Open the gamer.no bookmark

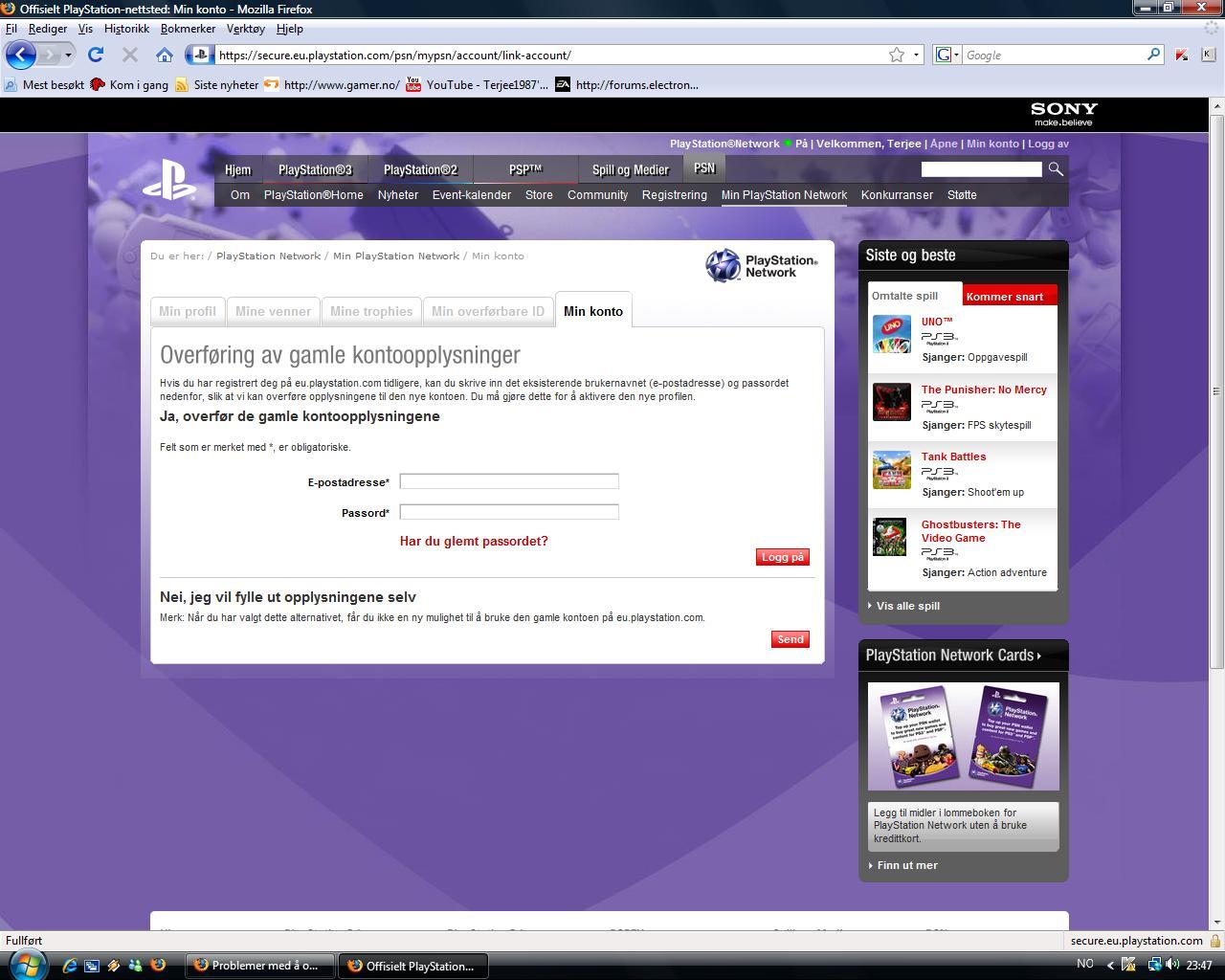coord(332,85)
